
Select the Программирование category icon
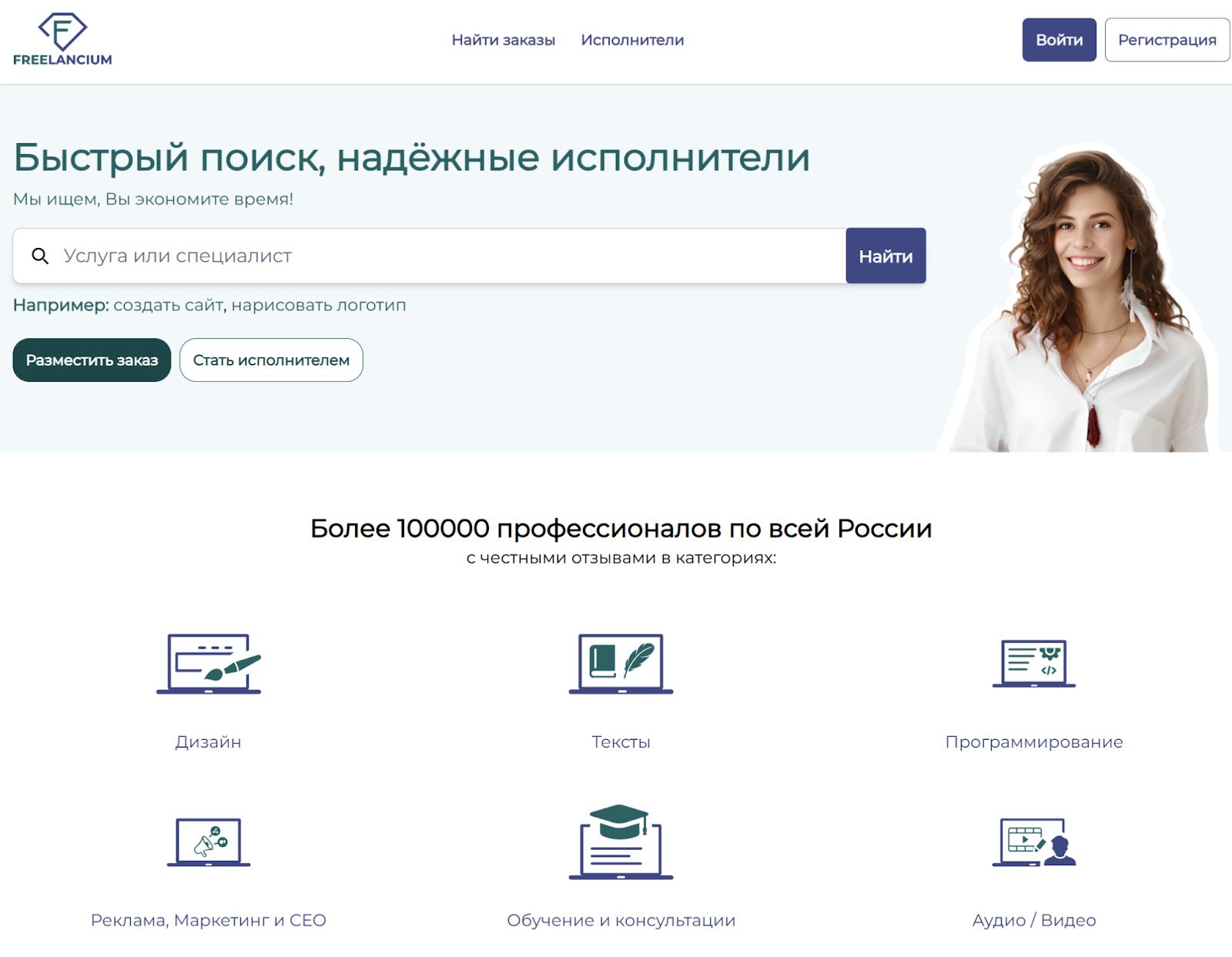point(1033,664)
